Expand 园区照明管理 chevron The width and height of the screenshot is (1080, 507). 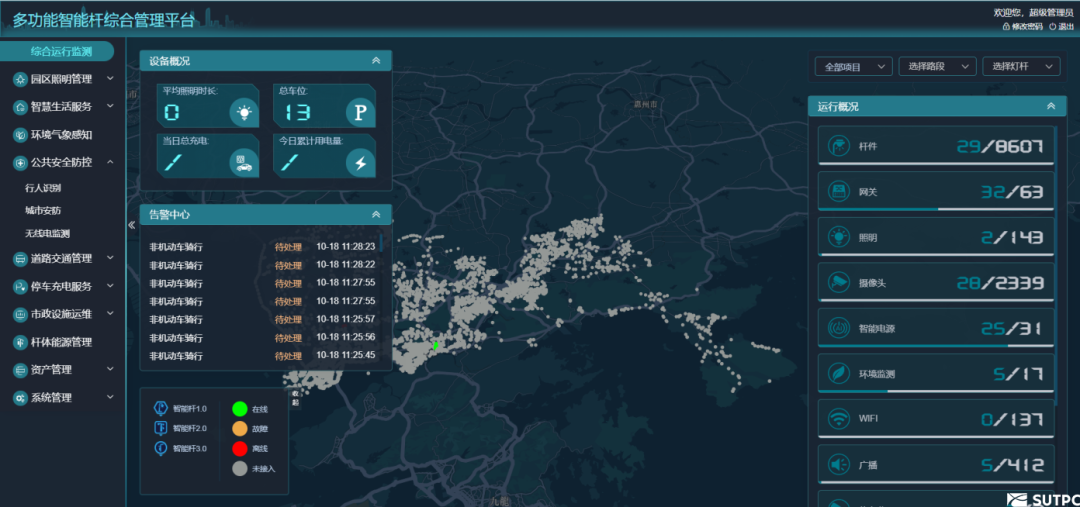(x=110, y=79)
